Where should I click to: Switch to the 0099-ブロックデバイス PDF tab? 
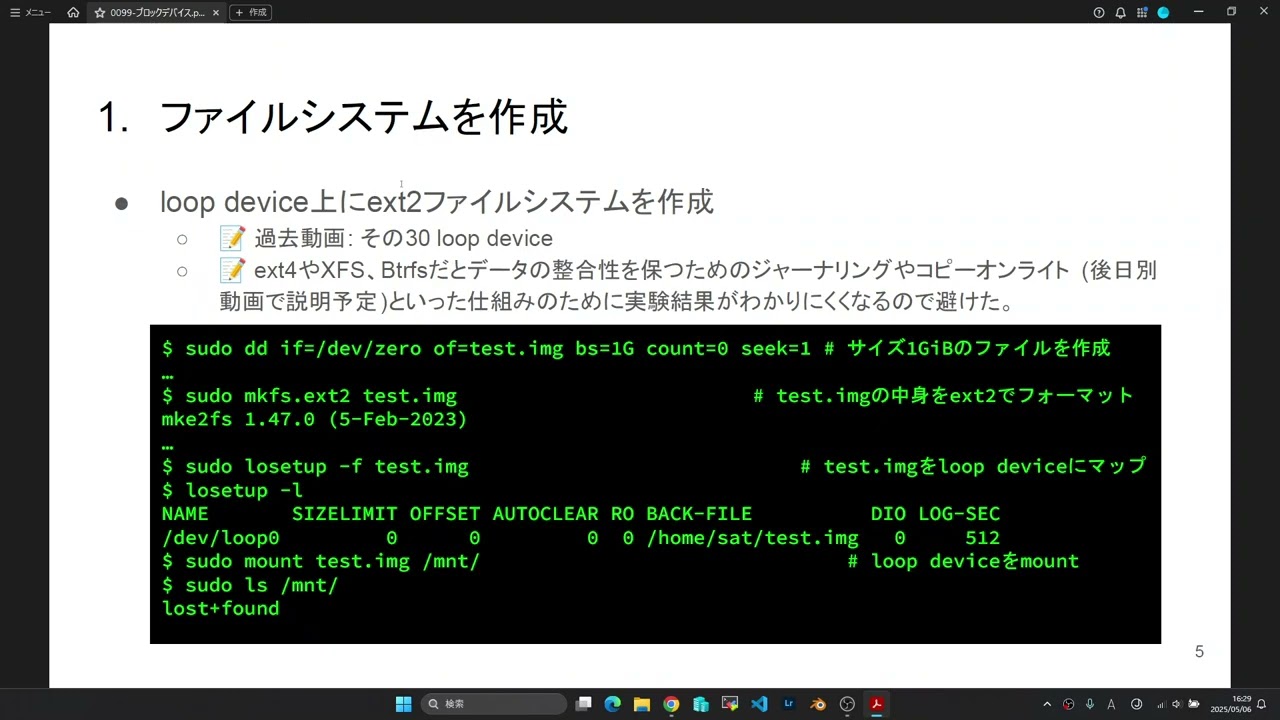157,12
